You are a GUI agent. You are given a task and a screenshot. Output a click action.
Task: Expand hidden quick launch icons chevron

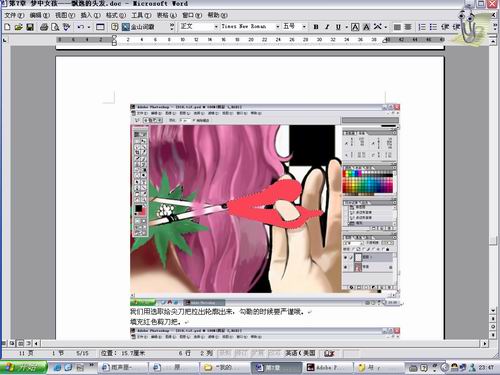coord(91,365)
